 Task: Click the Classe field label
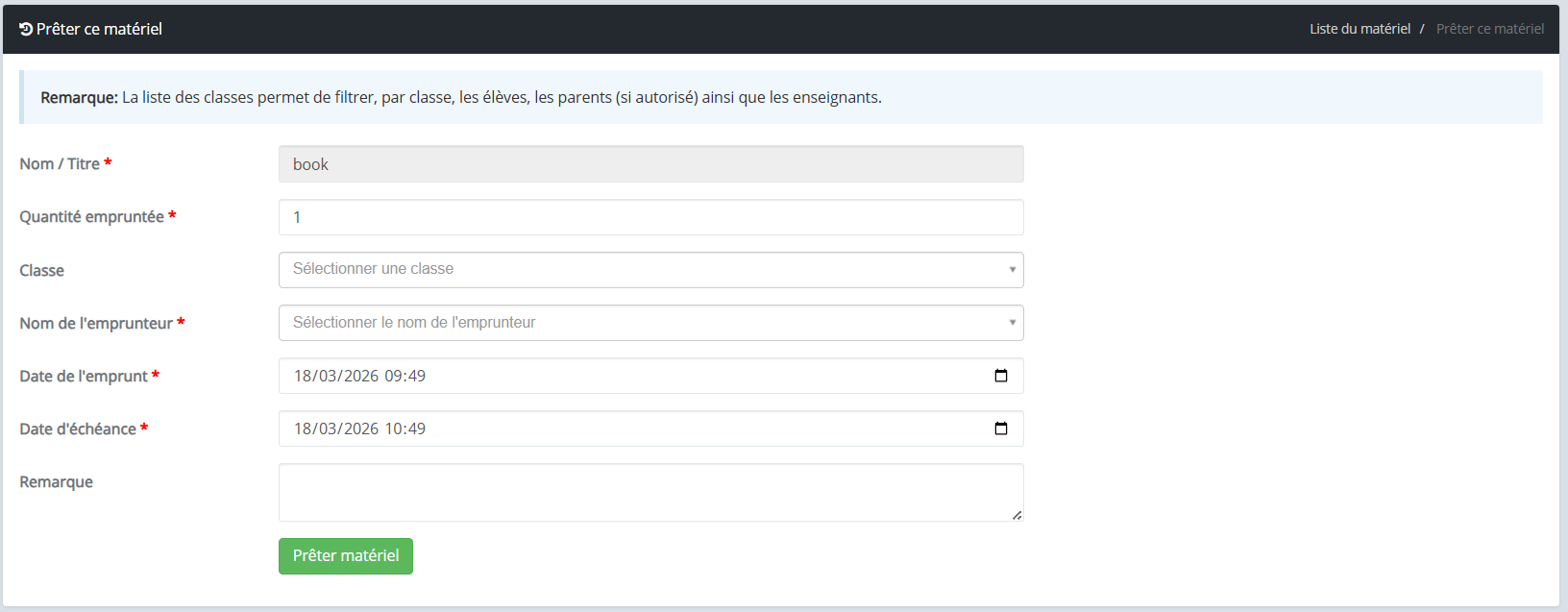pyautogui.click(x=41, y=271)
